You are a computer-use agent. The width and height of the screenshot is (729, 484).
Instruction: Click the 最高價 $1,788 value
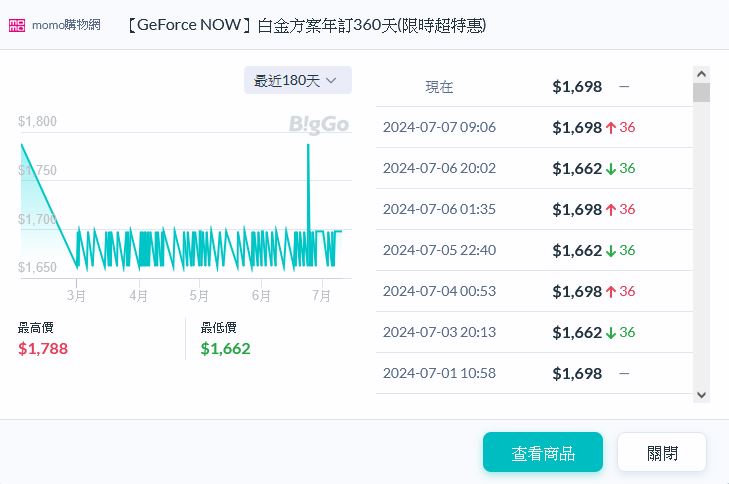point(43,348)
